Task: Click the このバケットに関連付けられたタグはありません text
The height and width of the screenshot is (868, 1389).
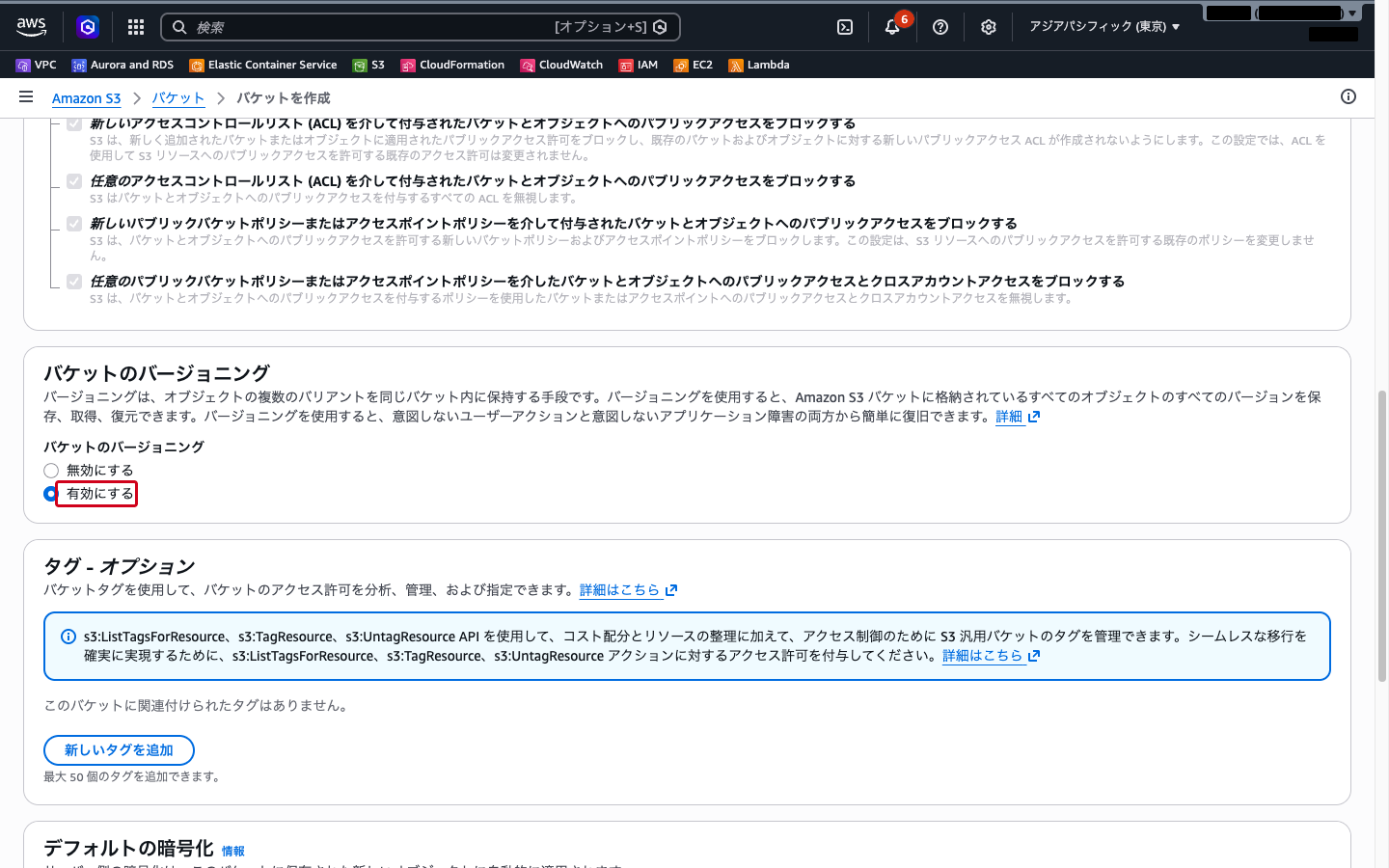Action: click(x=198, y=706)
